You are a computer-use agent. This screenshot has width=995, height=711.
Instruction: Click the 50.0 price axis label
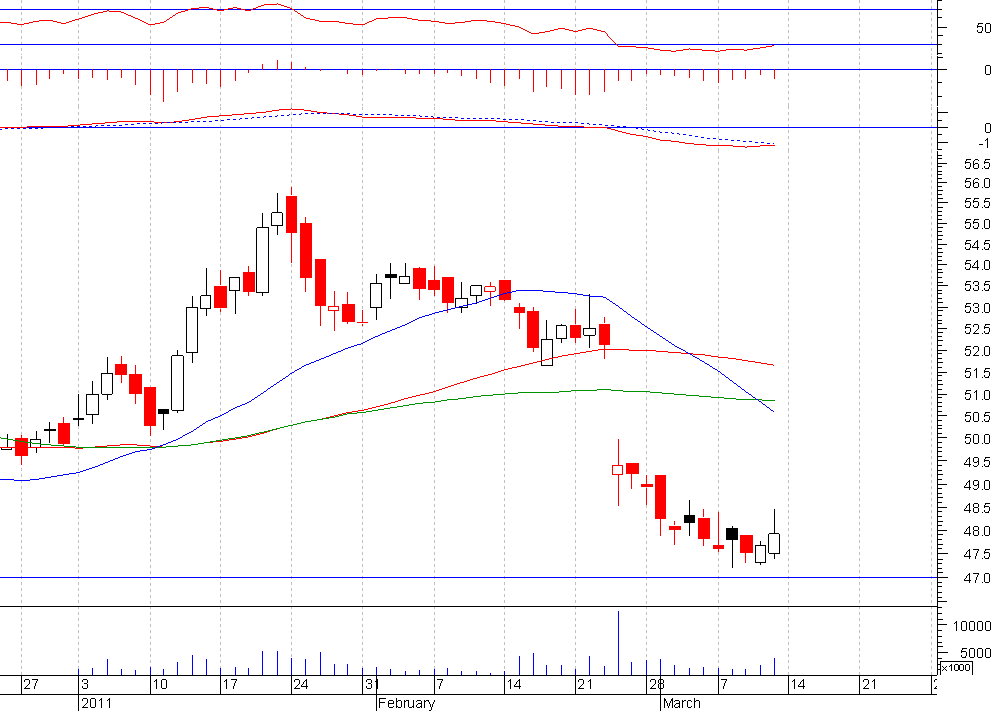coord(977,439)
